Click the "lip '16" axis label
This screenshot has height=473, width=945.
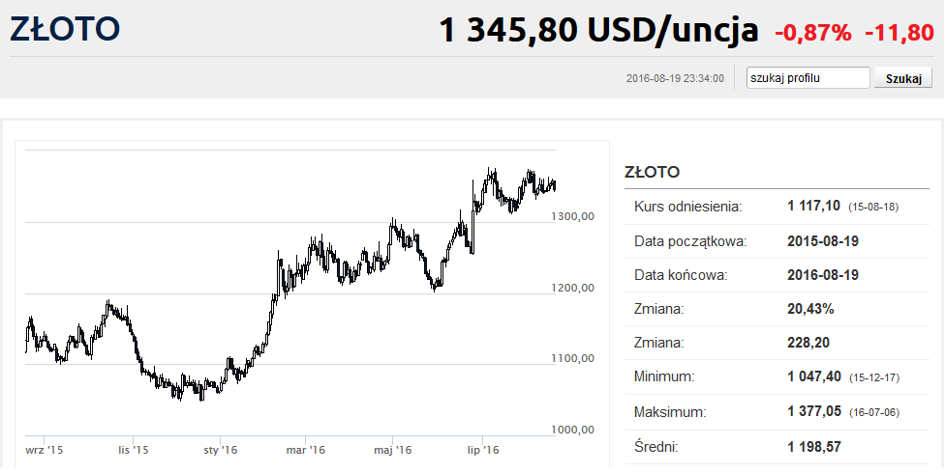tap(483, 450)
